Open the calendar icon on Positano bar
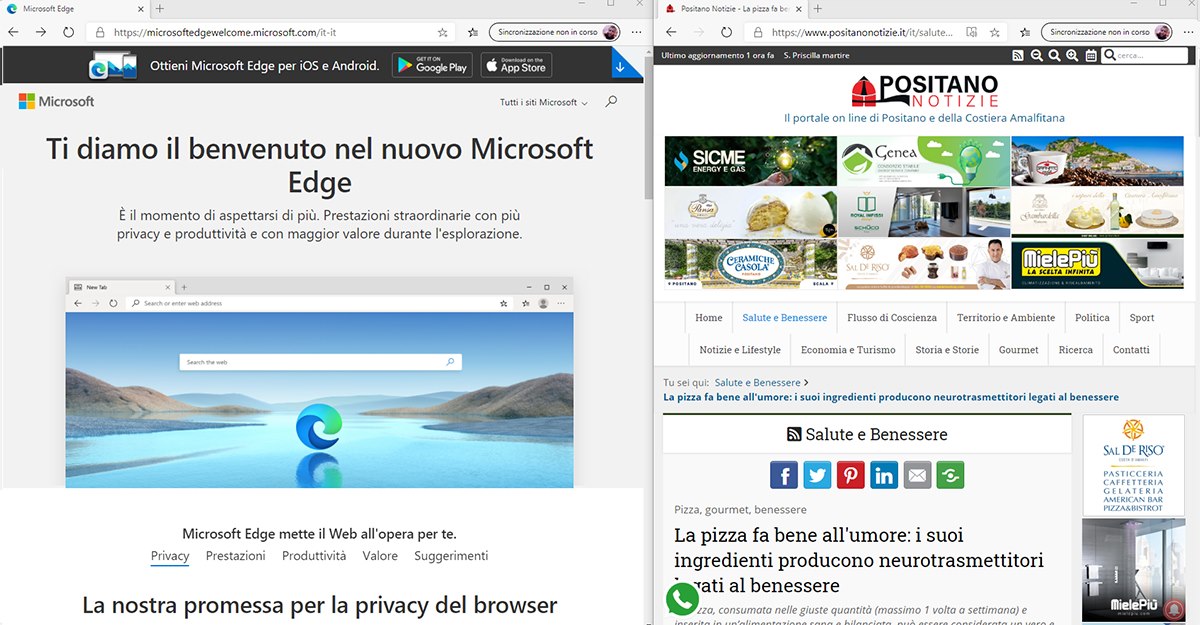1200x625 pixels. (1091, 56)
